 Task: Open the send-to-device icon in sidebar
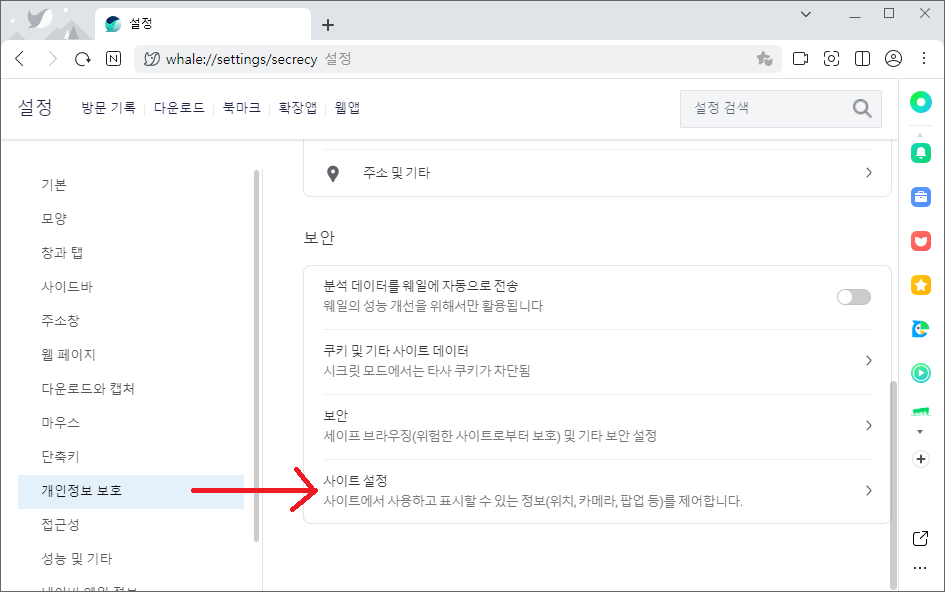point(920,538)
